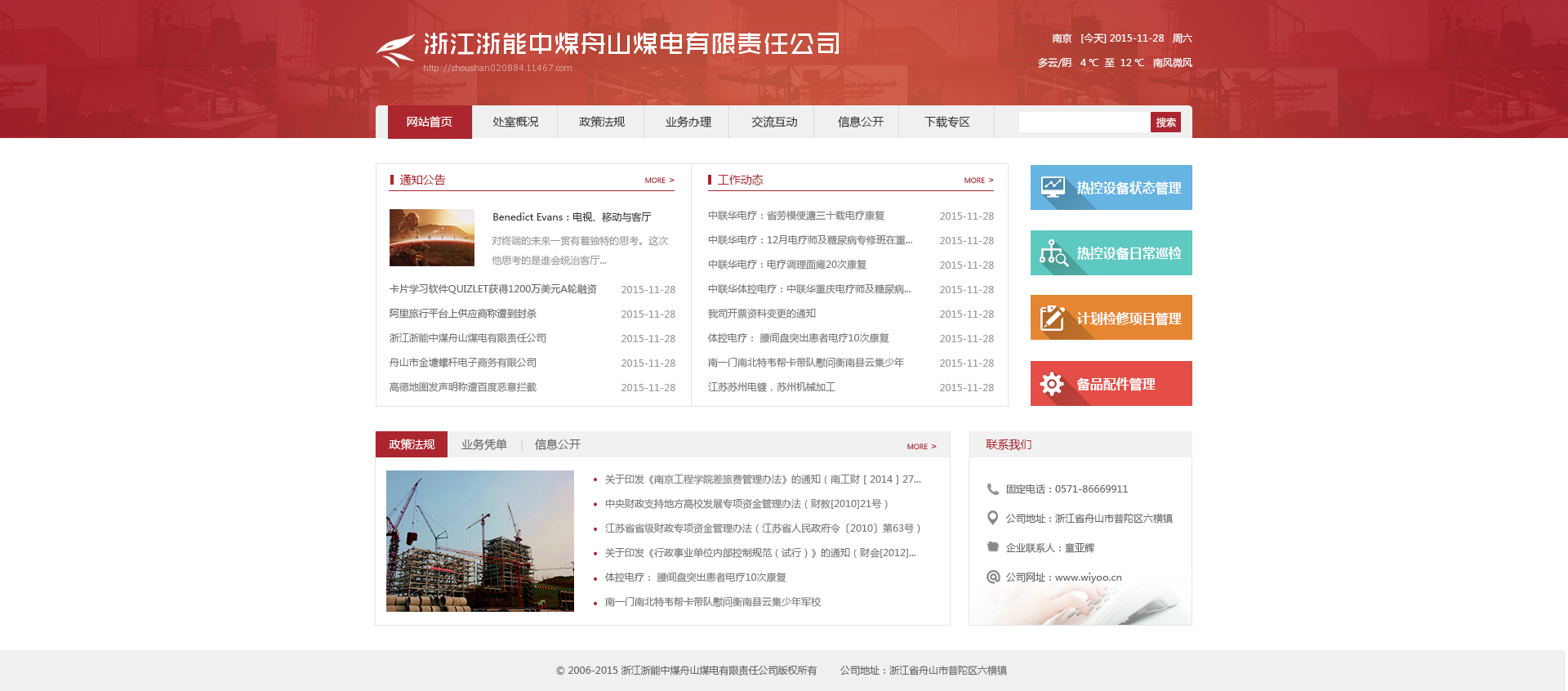Go to the 下载专区 navigation item
The width and height of the screenshot is (1568, 691).
947,122
